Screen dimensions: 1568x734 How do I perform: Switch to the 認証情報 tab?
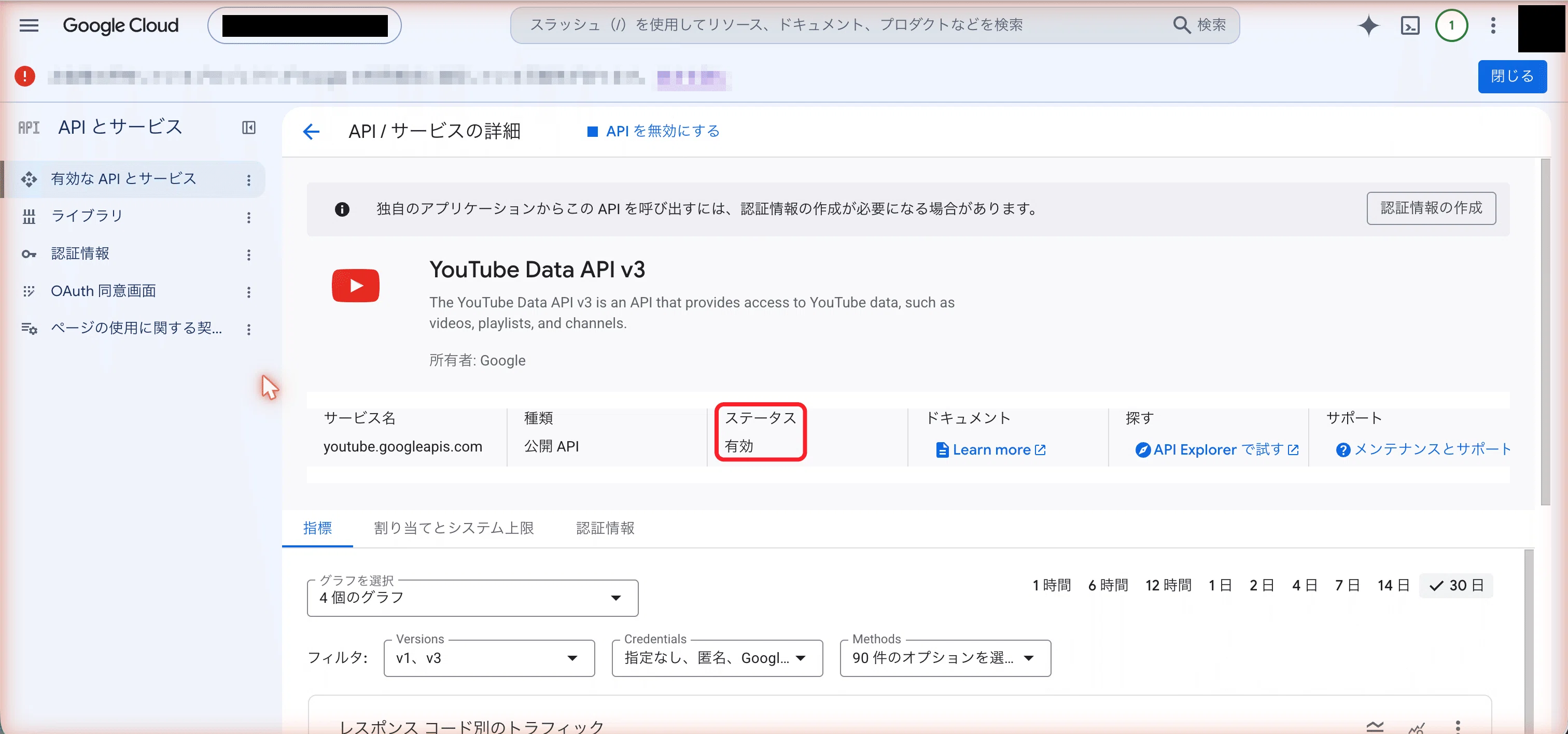pos(605,528)
